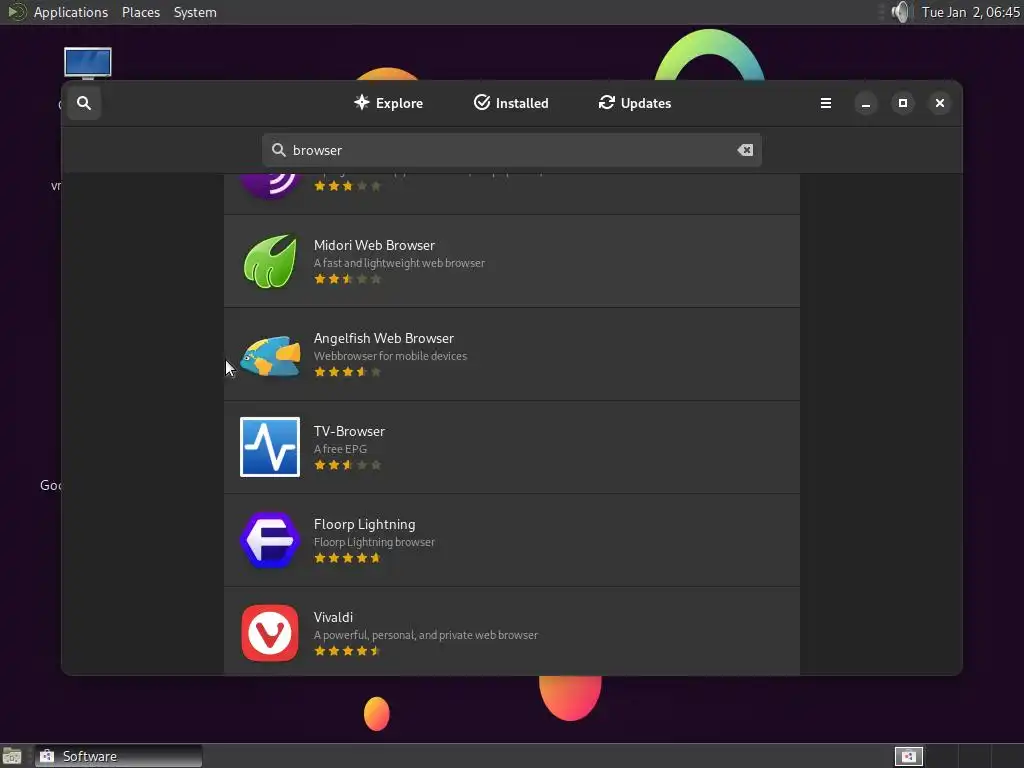This screenshot has height=768, width=1024.
Task: Close the Software window
Action: click(x=940, y=103)
